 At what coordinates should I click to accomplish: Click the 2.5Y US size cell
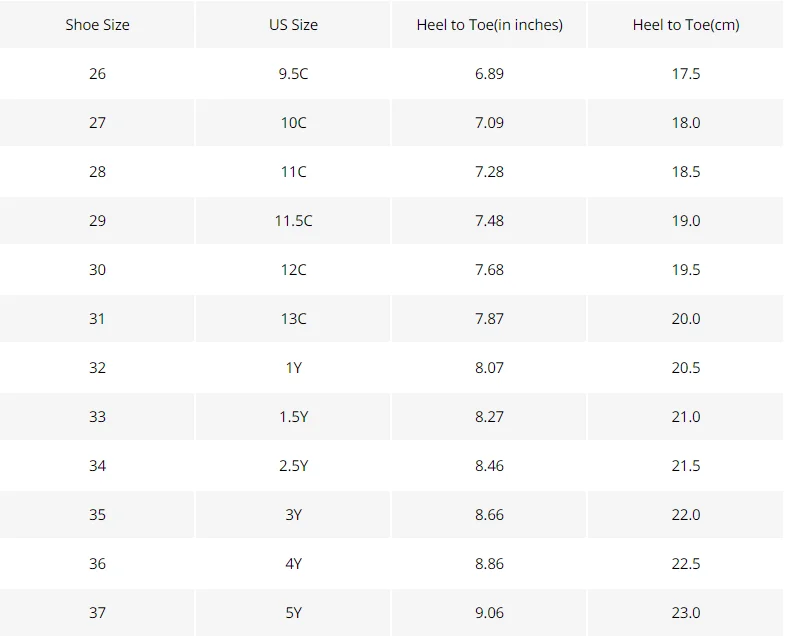tap(293, 466)
